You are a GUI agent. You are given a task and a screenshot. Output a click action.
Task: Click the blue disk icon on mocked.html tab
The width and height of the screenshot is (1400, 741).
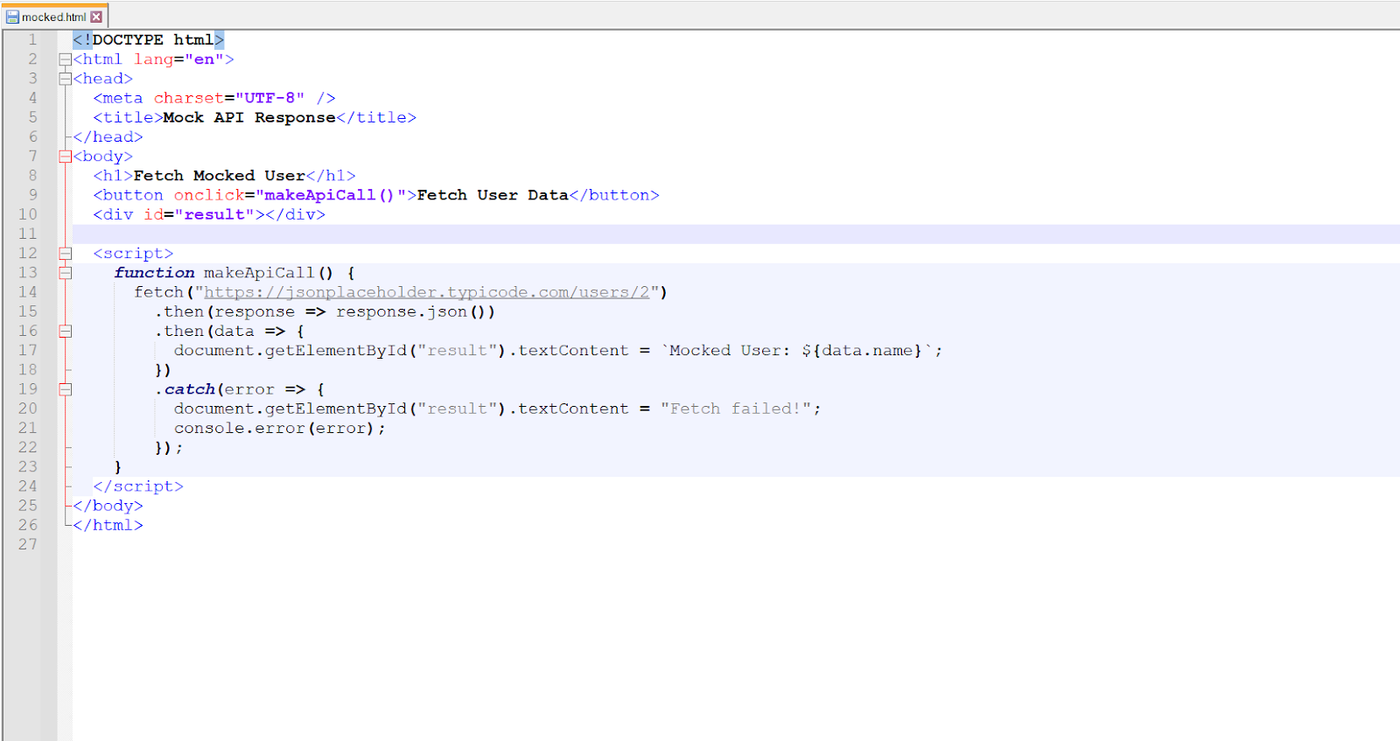pos(13,17)
